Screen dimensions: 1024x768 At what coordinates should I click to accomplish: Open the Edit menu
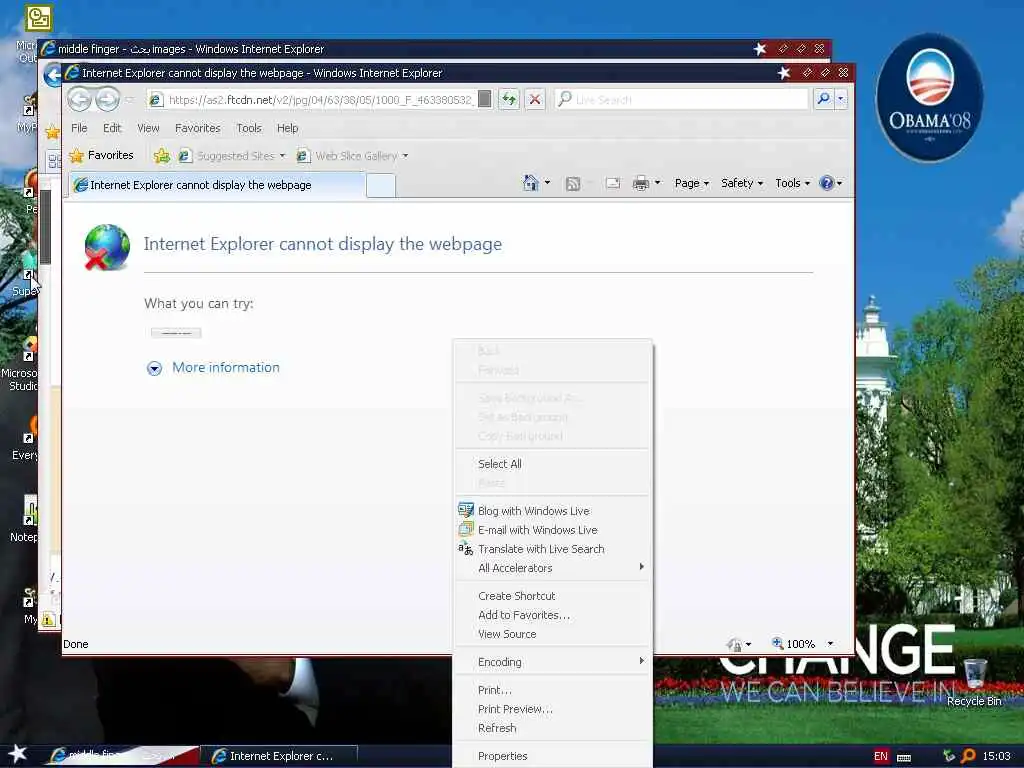112,128
